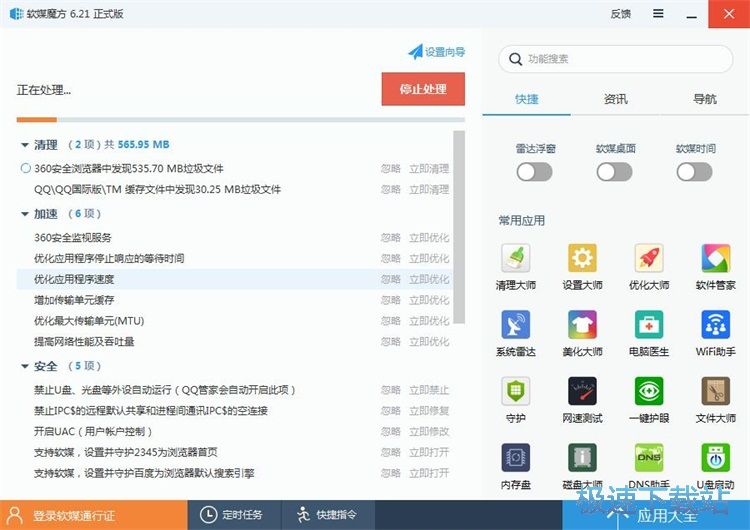Click 忽略 for 优化应用程序速度 row

pyautogui.click(x=391, y=279)
